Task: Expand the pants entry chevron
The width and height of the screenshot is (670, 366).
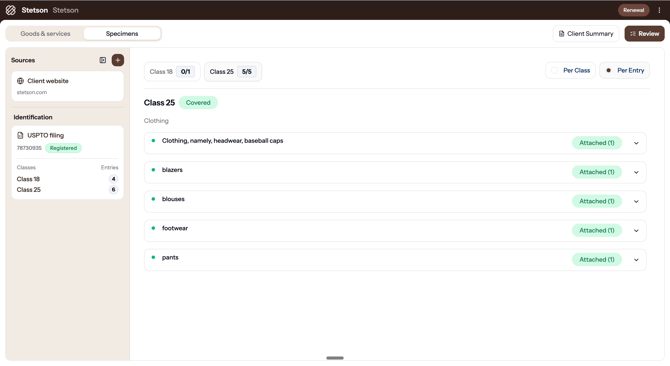Action: [636, 260]
